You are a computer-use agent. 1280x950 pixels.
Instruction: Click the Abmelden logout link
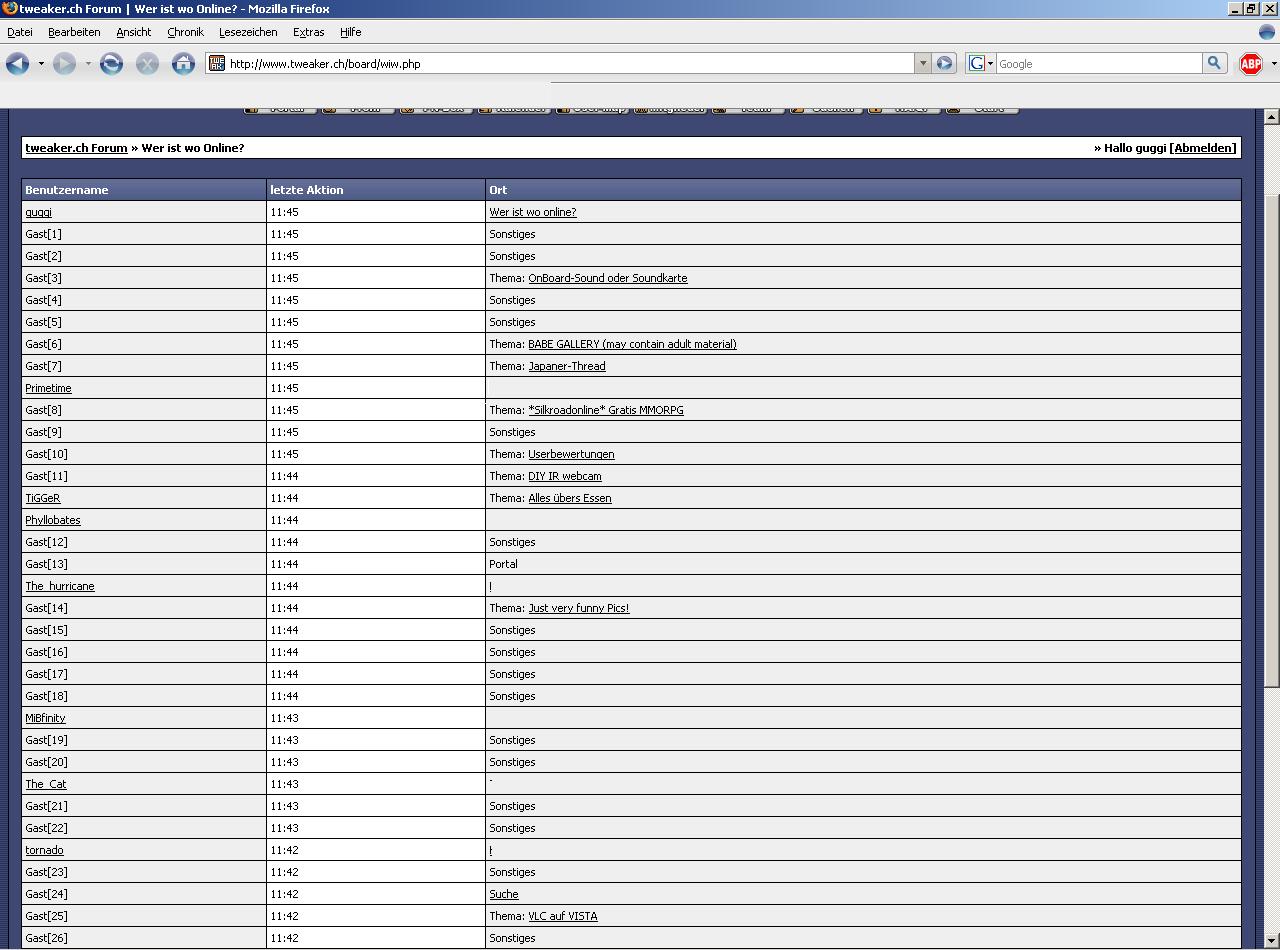(1204, 148)
